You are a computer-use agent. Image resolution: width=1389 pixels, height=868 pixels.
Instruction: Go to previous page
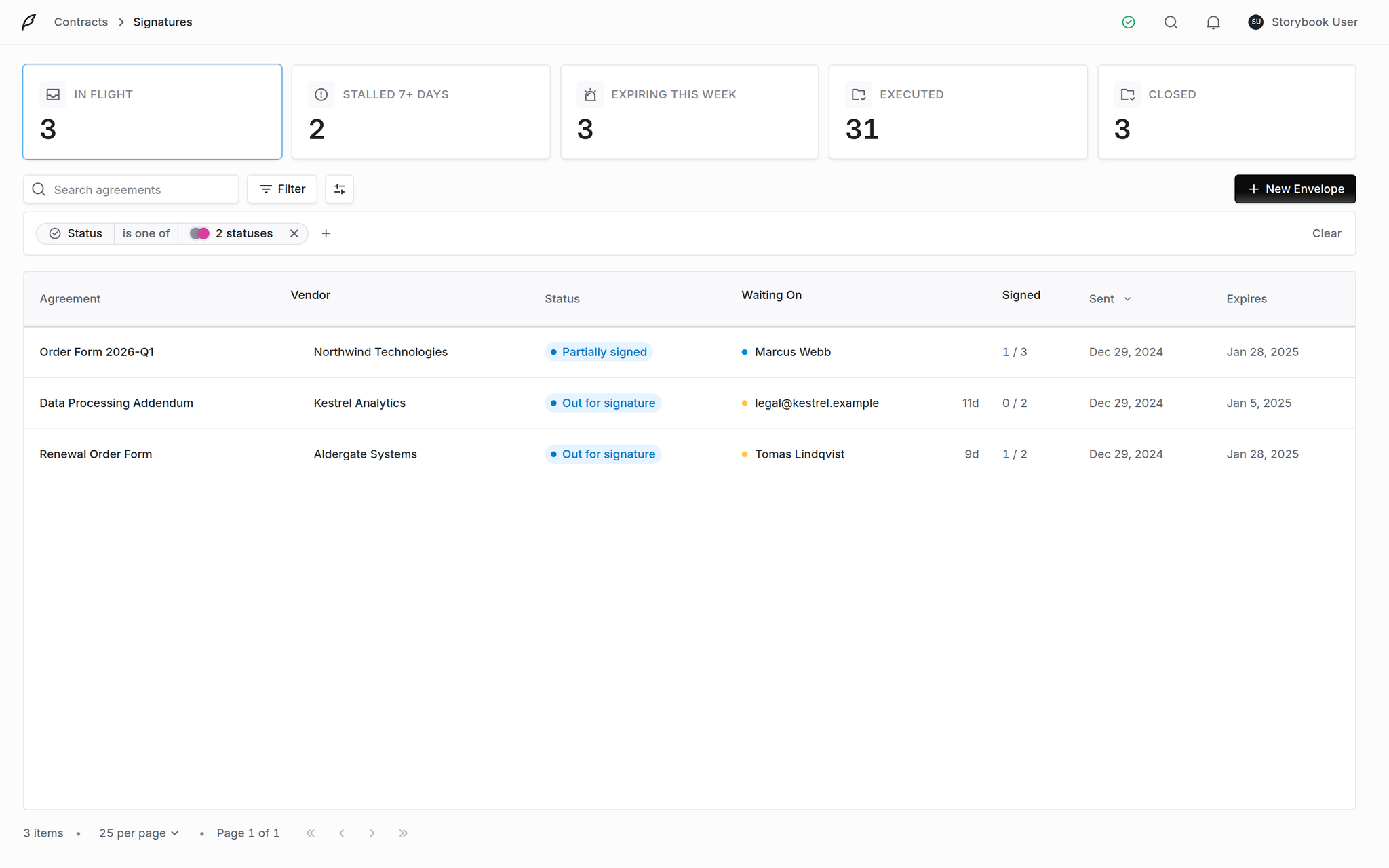[342, 833]
